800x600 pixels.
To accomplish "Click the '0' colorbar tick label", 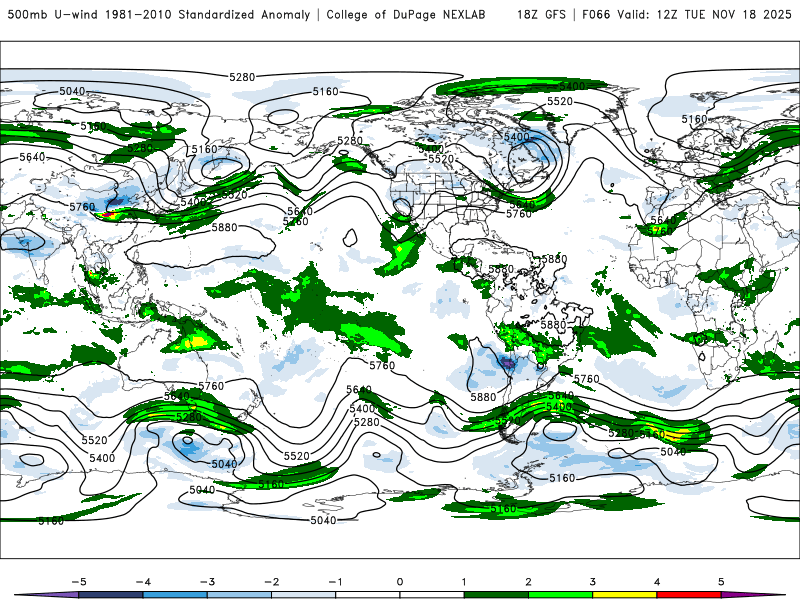I will click(400, 582).
